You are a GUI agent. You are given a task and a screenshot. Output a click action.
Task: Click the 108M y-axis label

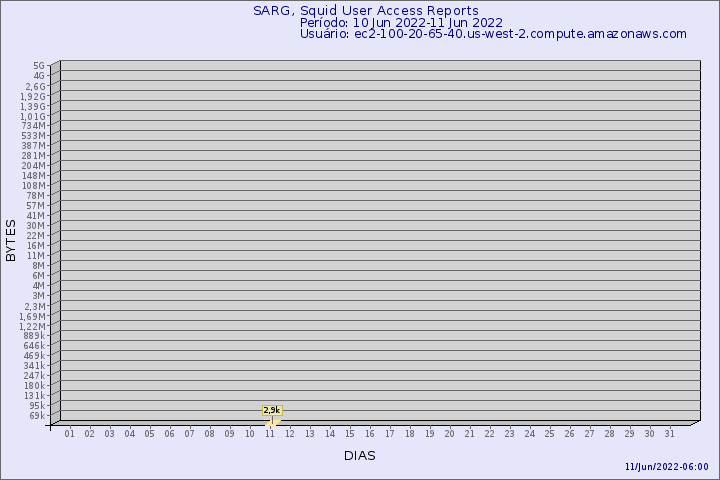click(34, 186)
